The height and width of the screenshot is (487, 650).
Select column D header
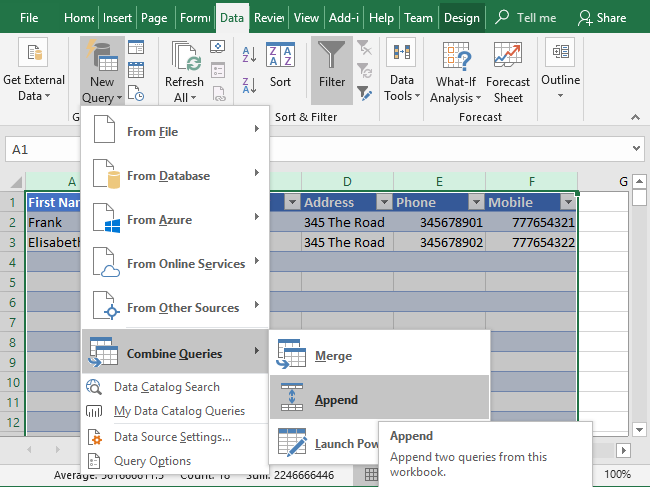pos(347,182)
